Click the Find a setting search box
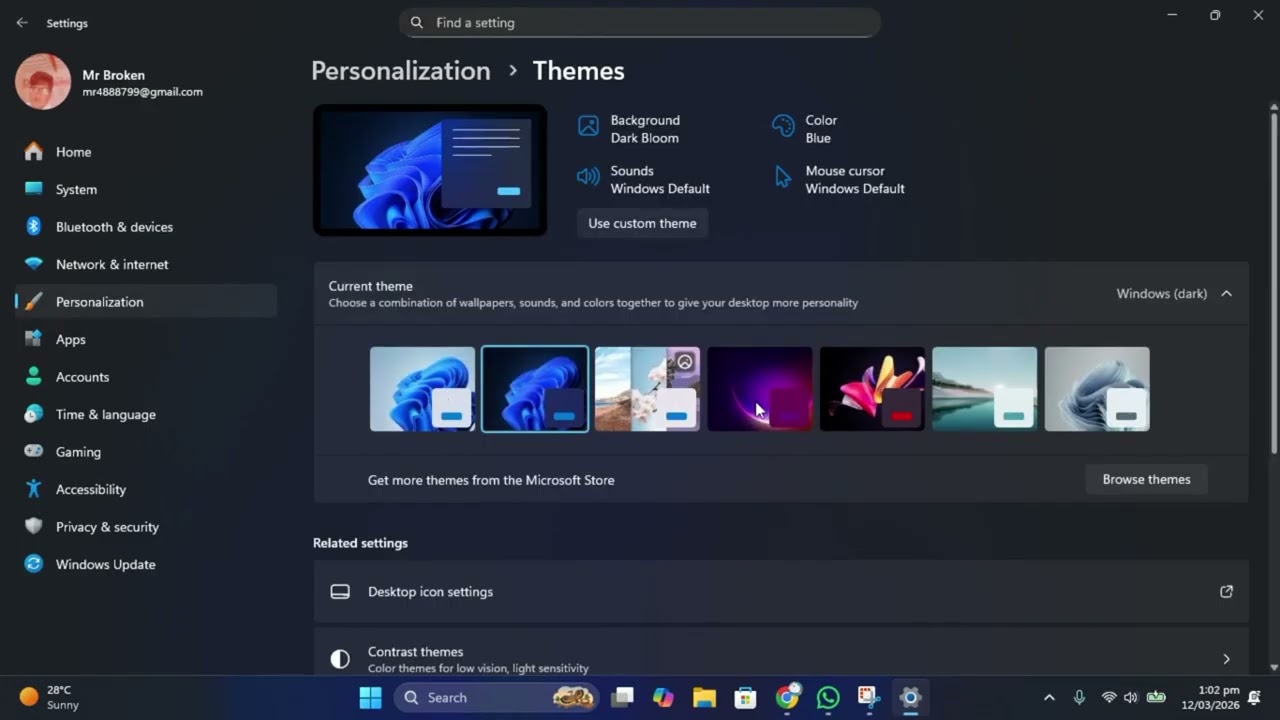This screenshot has height=720, width=1280. coord(640,22)
